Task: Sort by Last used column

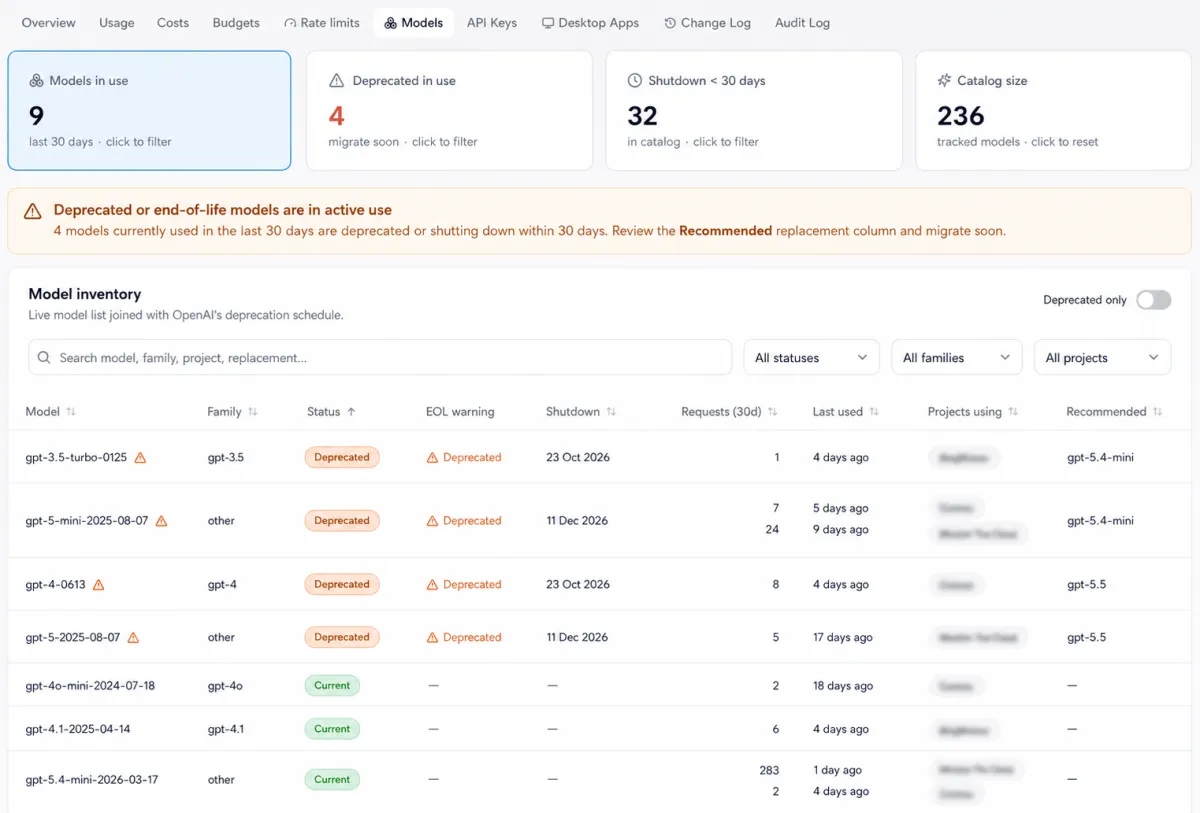Action: click(x=845, y=412)
